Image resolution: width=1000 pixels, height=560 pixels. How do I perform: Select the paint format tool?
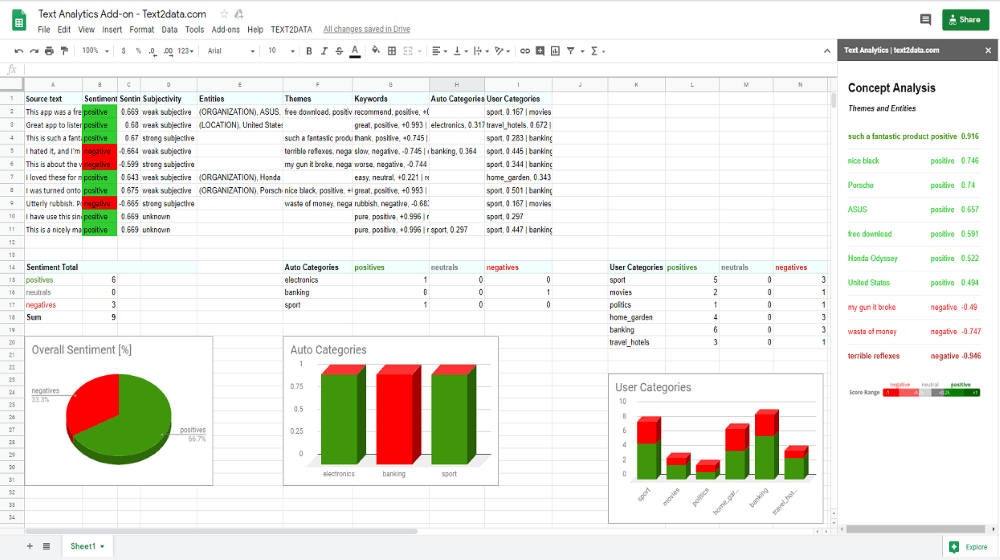(64, 51)
